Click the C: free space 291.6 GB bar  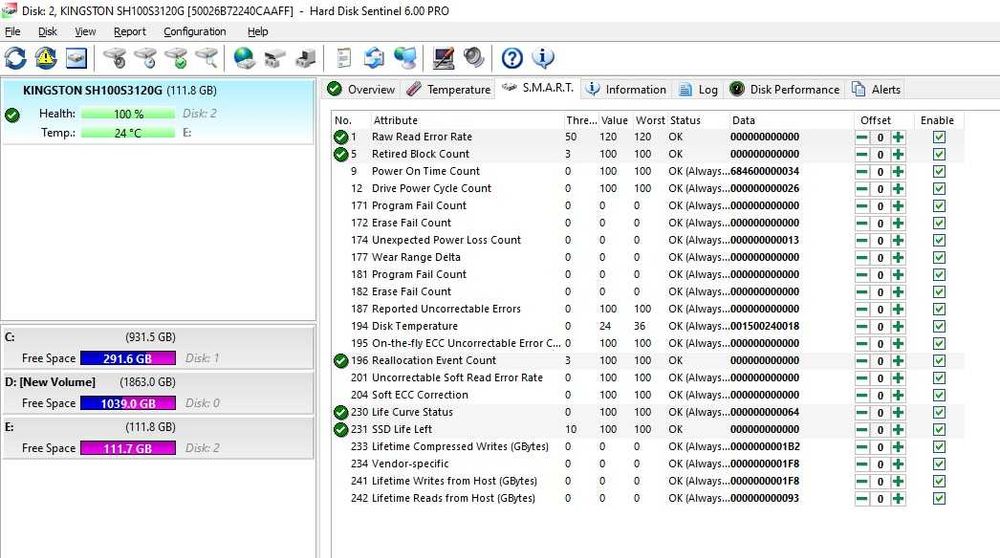click(128, 358)
